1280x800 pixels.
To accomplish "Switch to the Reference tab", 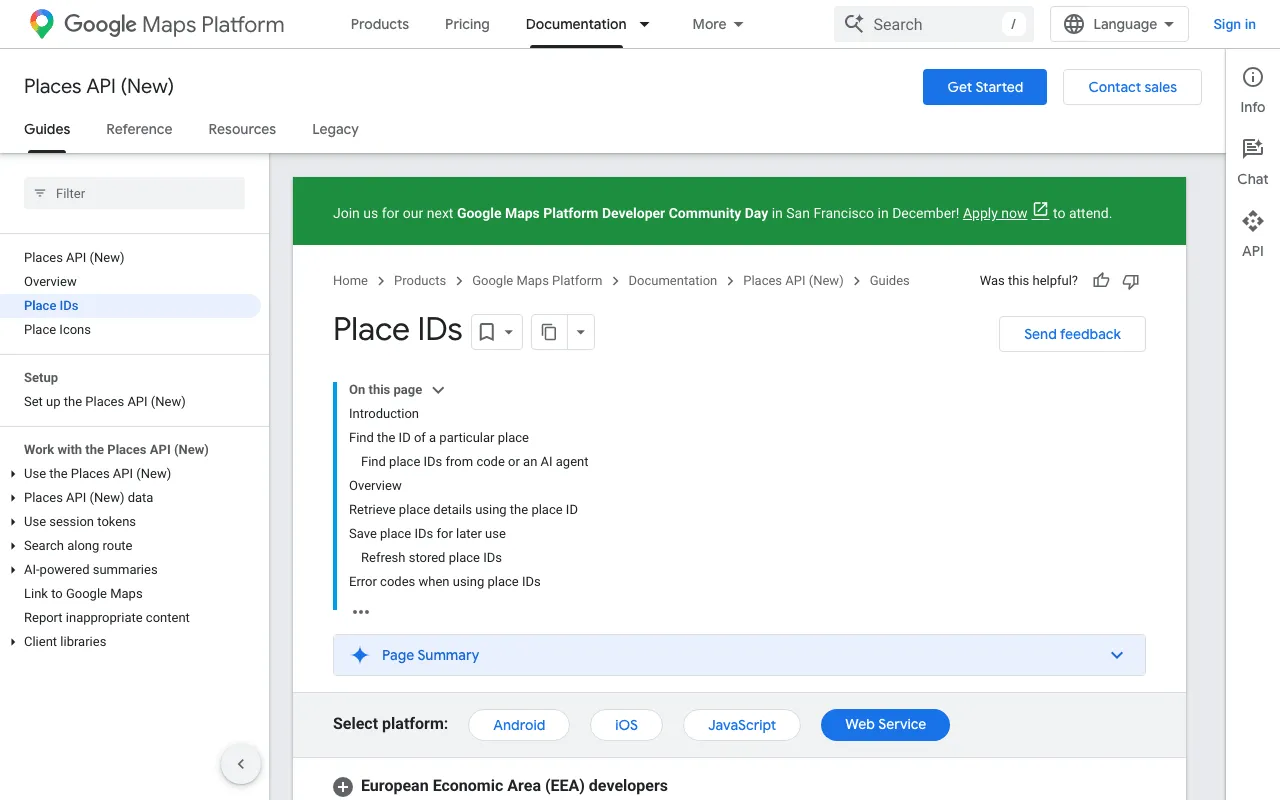I will point(139,129).
